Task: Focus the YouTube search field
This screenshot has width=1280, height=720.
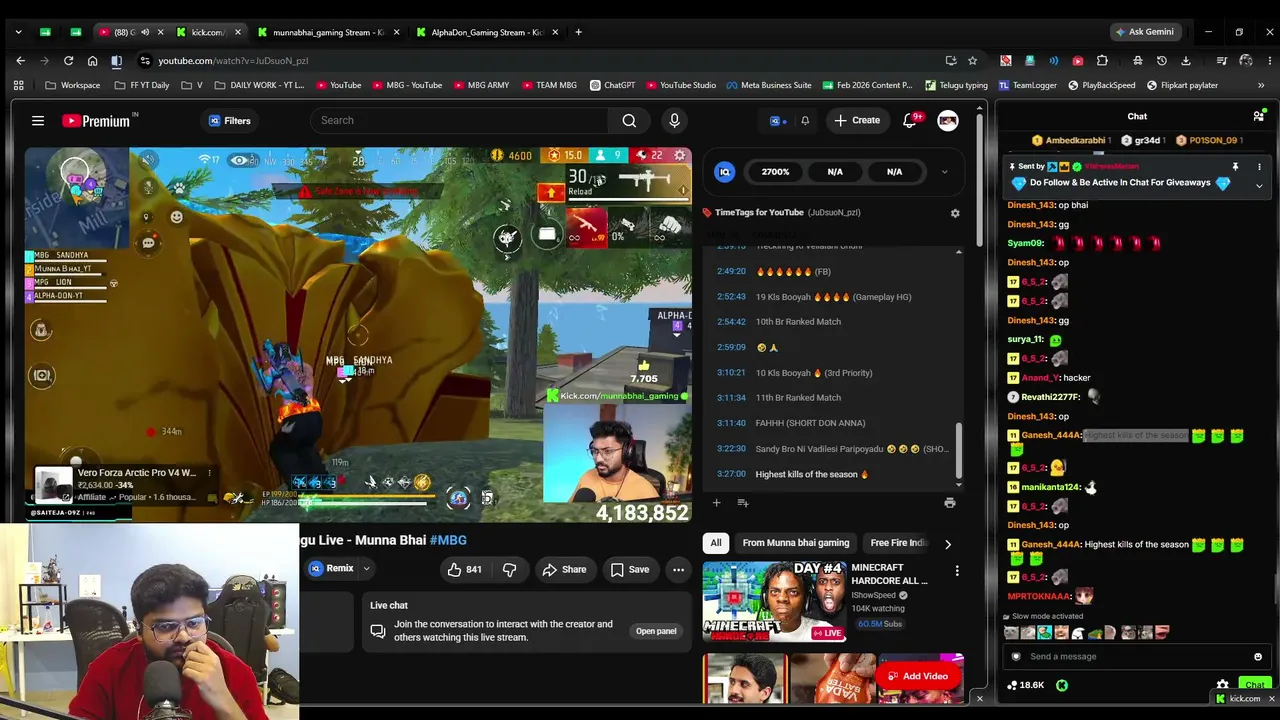Action: 460,121
